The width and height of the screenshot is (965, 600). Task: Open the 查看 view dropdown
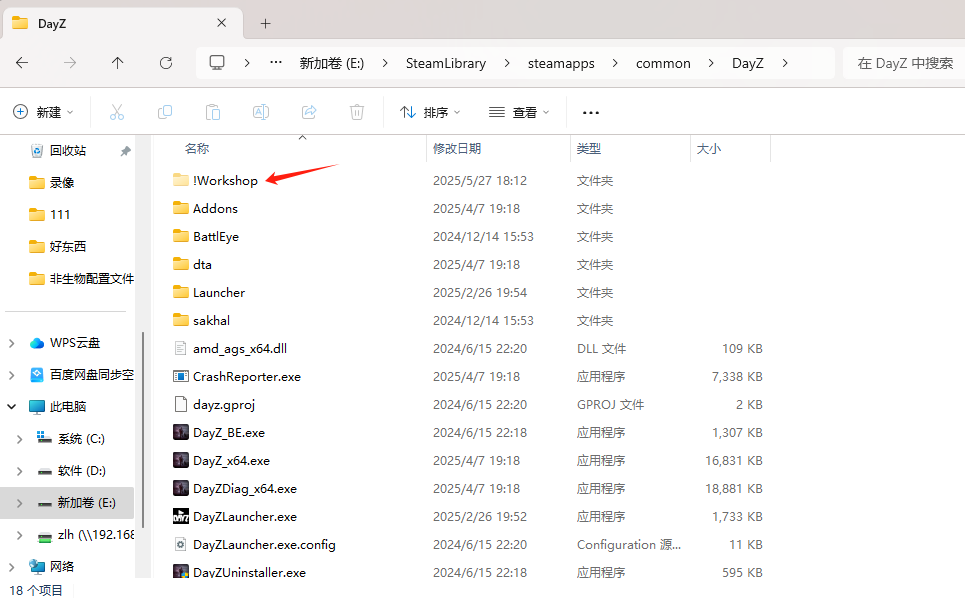pos(518,112)
